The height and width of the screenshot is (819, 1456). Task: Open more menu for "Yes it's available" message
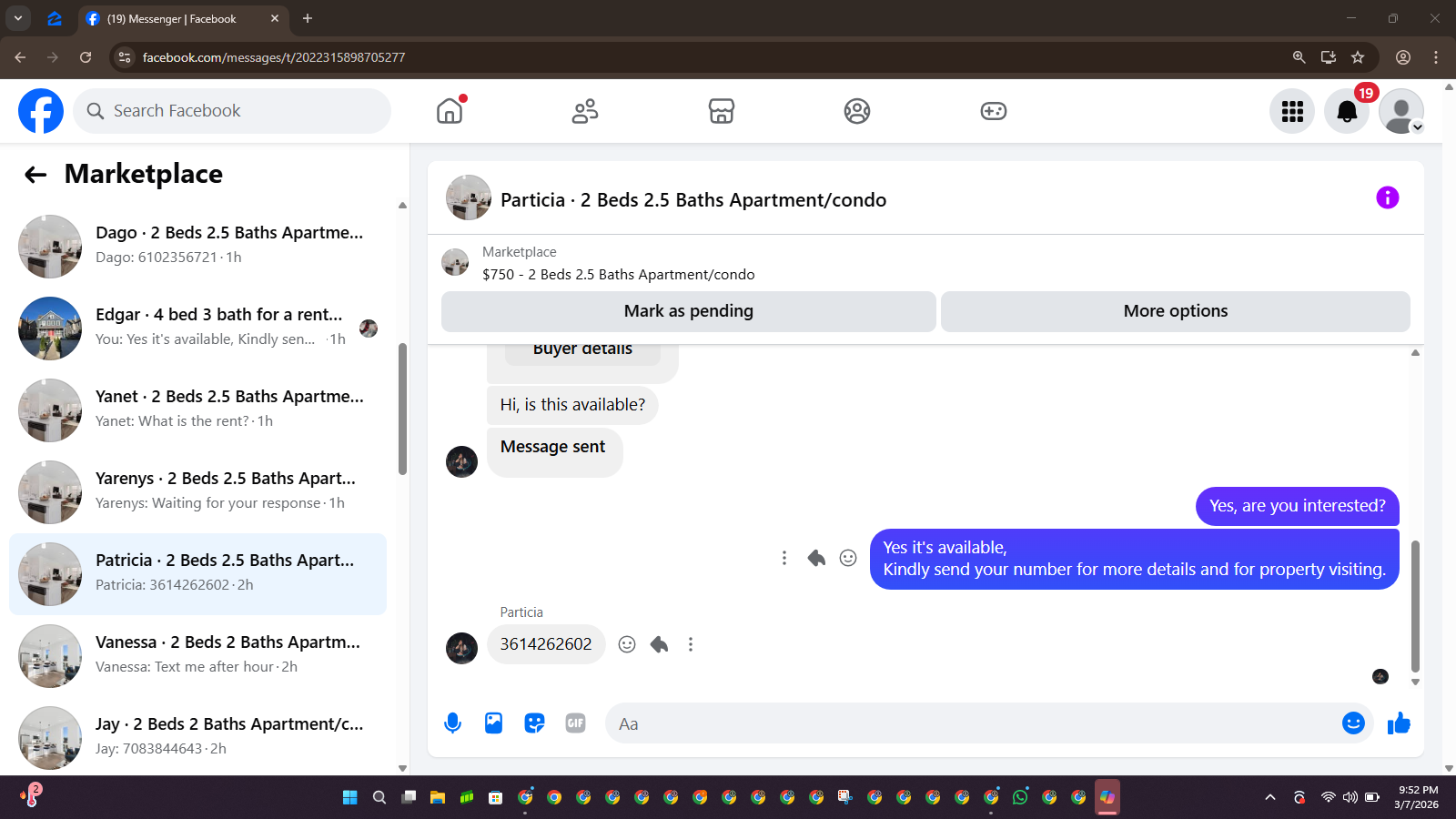(784, 558)
